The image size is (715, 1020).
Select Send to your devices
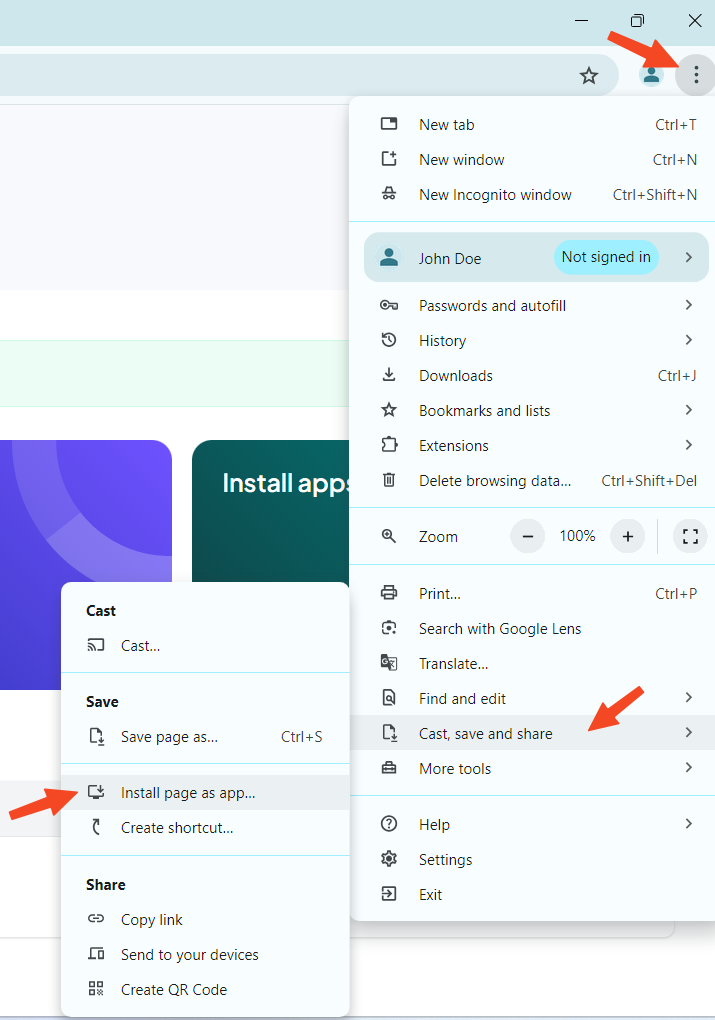tap(189, 954)
